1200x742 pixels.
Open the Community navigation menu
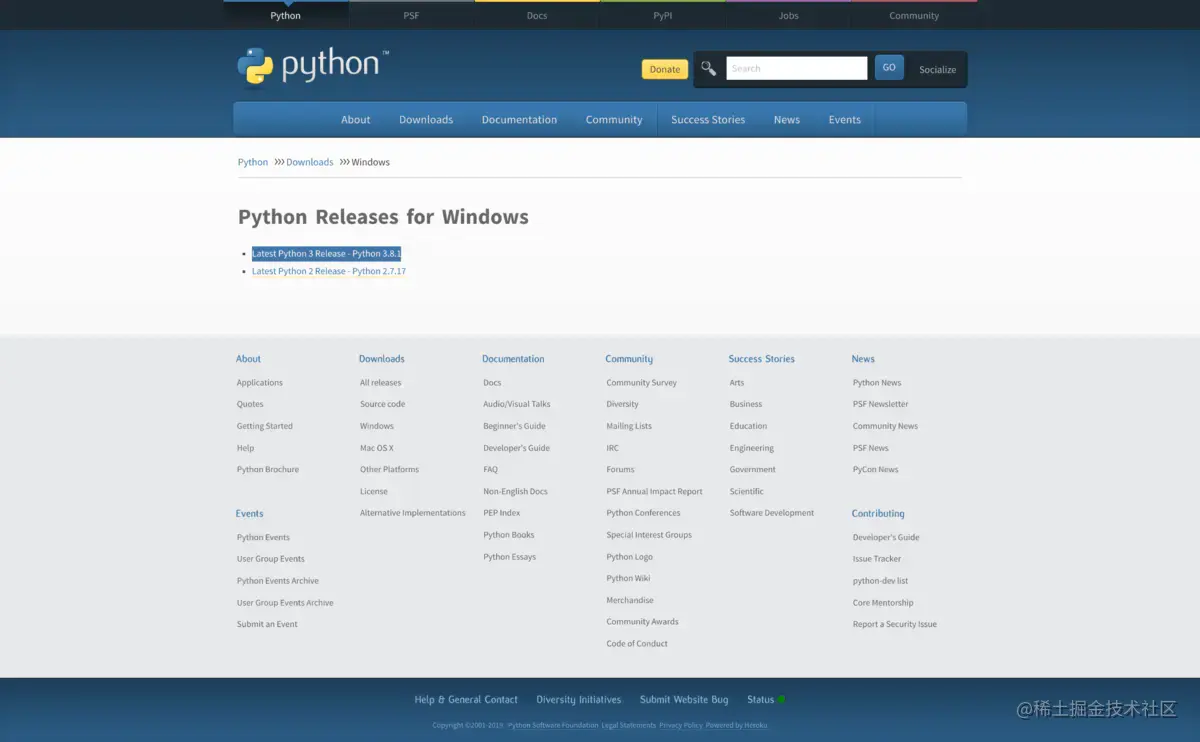point(614,119)
